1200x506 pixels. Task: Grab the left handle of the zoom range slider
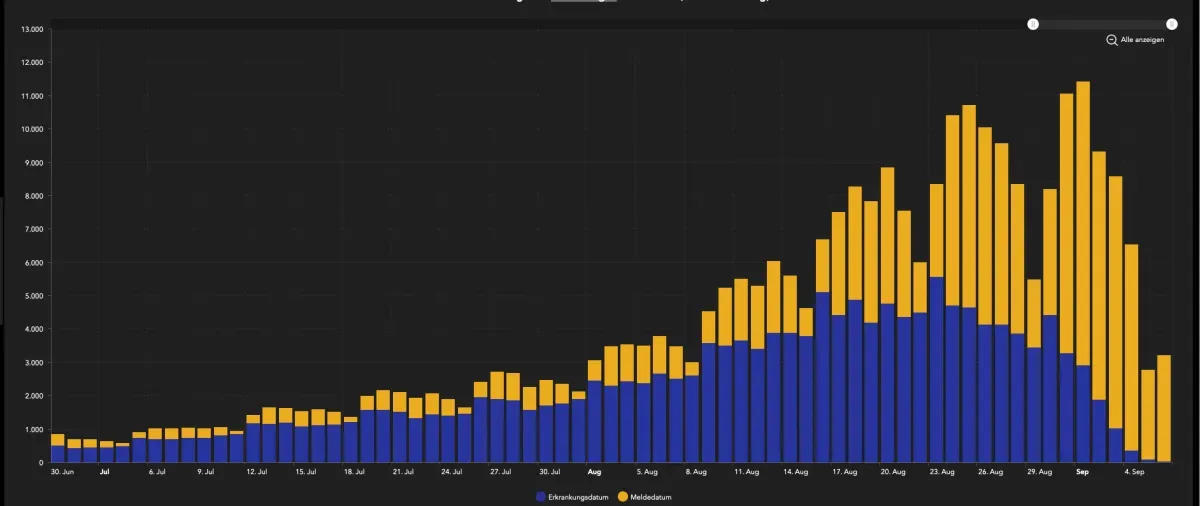(1034, 24)
